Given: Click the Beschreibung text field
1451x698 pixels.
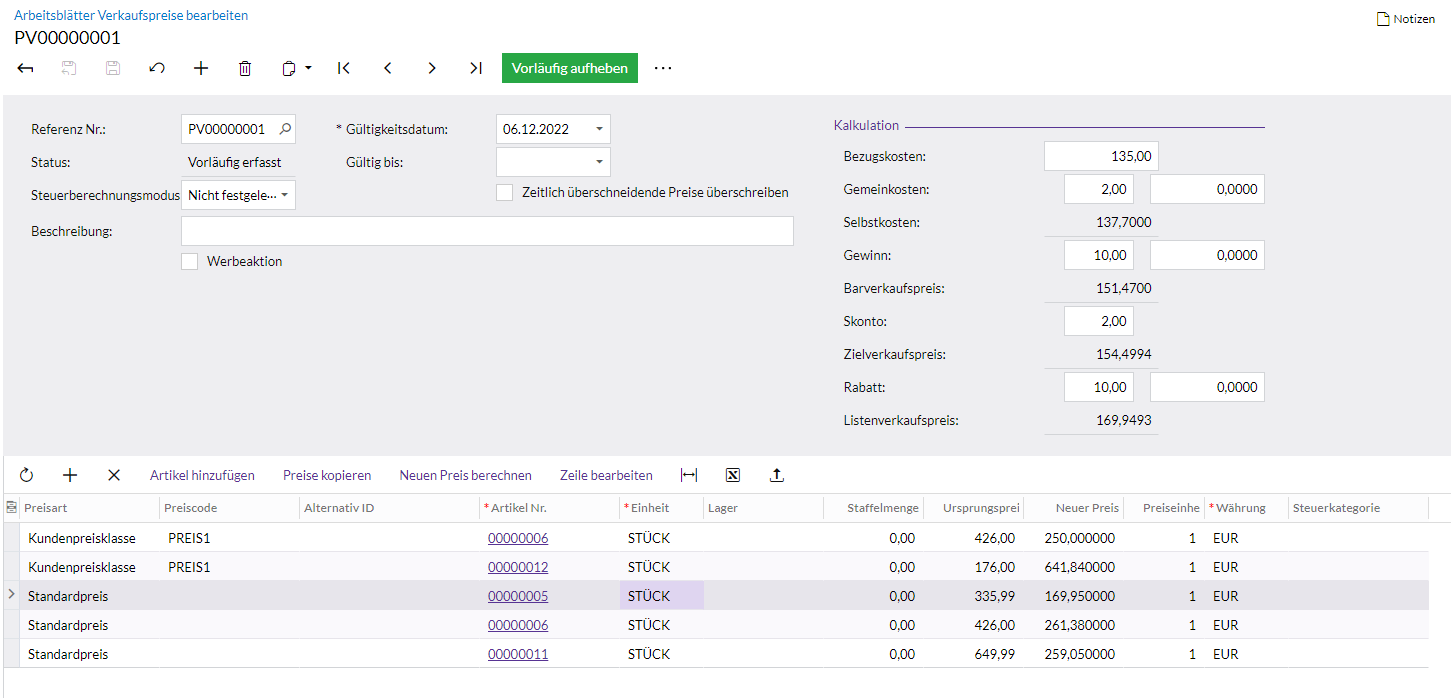Looking at the screenshot, I should [487, 231].
